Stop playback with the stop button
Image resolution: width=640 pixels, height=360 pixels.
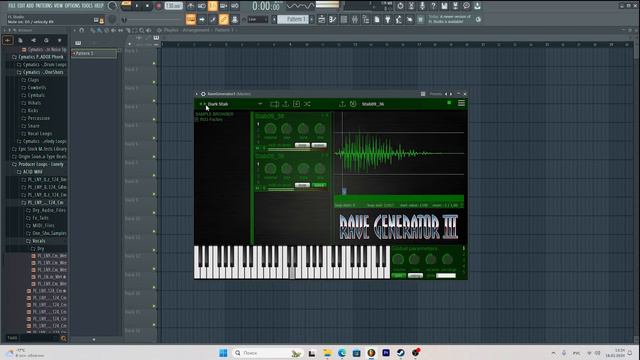click(147, 6)
